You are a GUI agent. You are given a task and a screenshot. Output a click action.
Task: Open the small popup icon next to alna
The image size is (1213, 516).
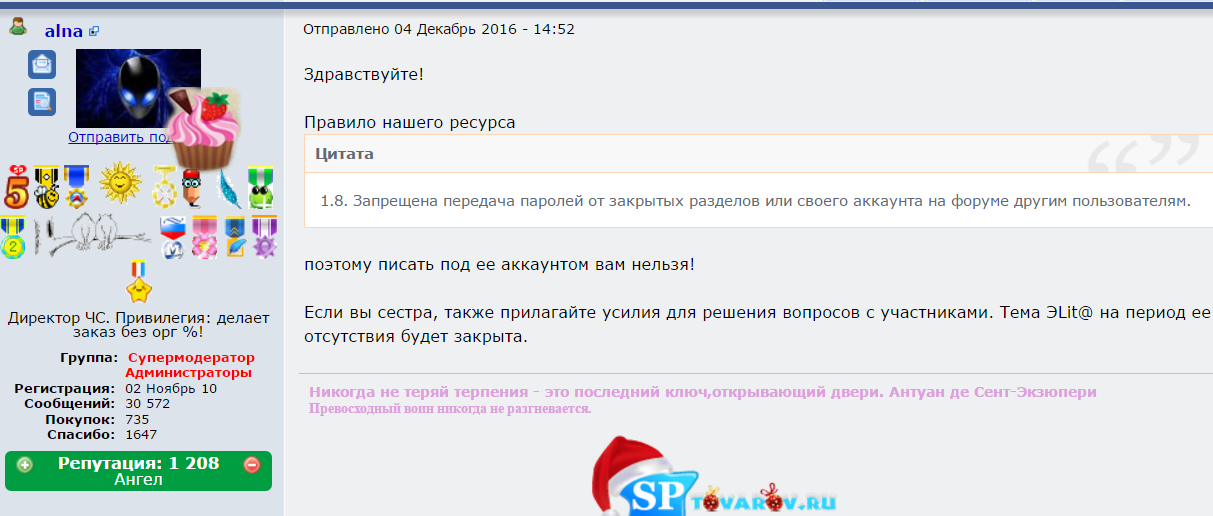tap(94, 32)
